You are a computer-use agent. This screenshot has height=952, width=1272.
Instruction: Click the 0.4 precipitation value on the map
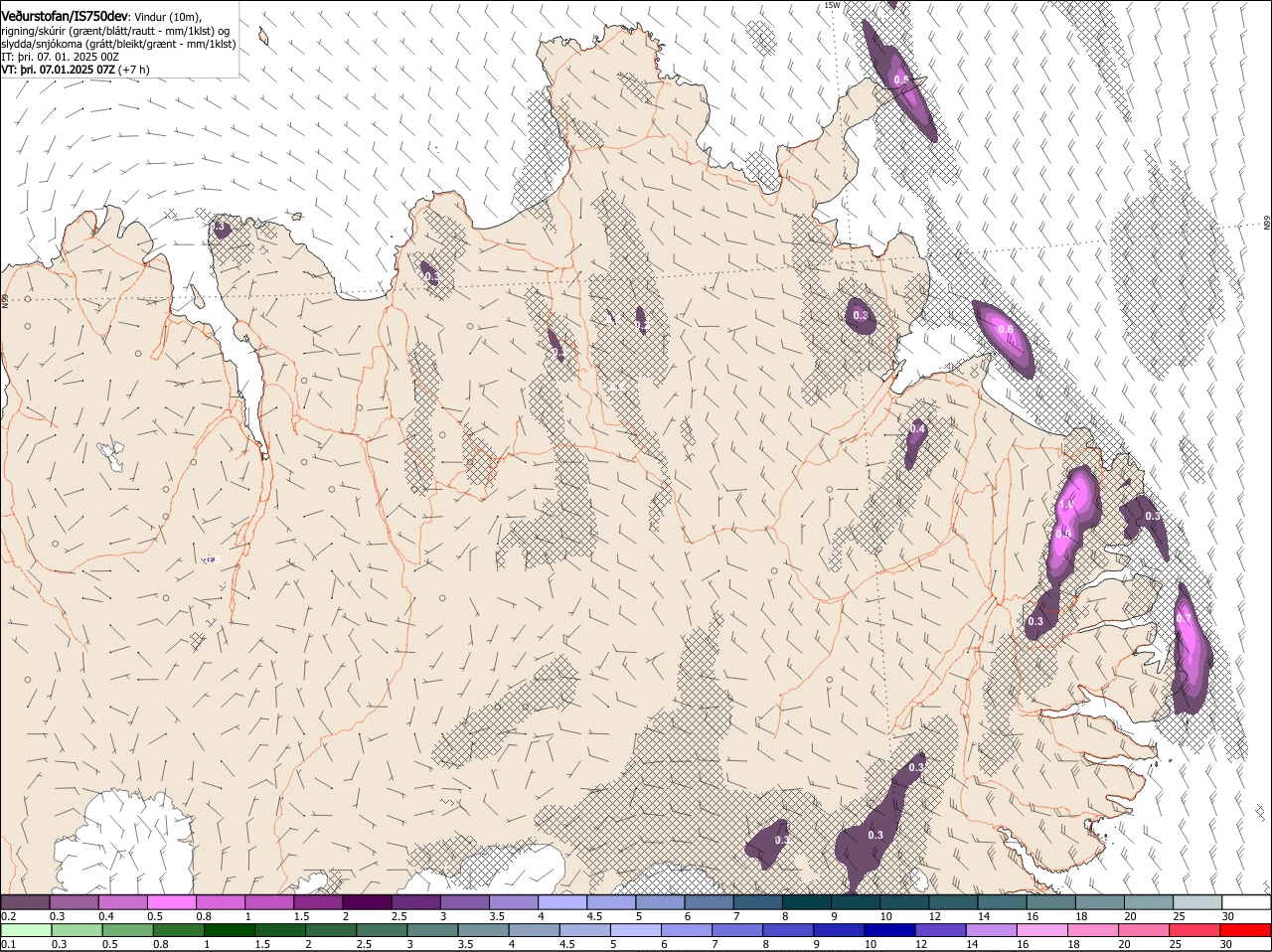(x=917, y=428)
